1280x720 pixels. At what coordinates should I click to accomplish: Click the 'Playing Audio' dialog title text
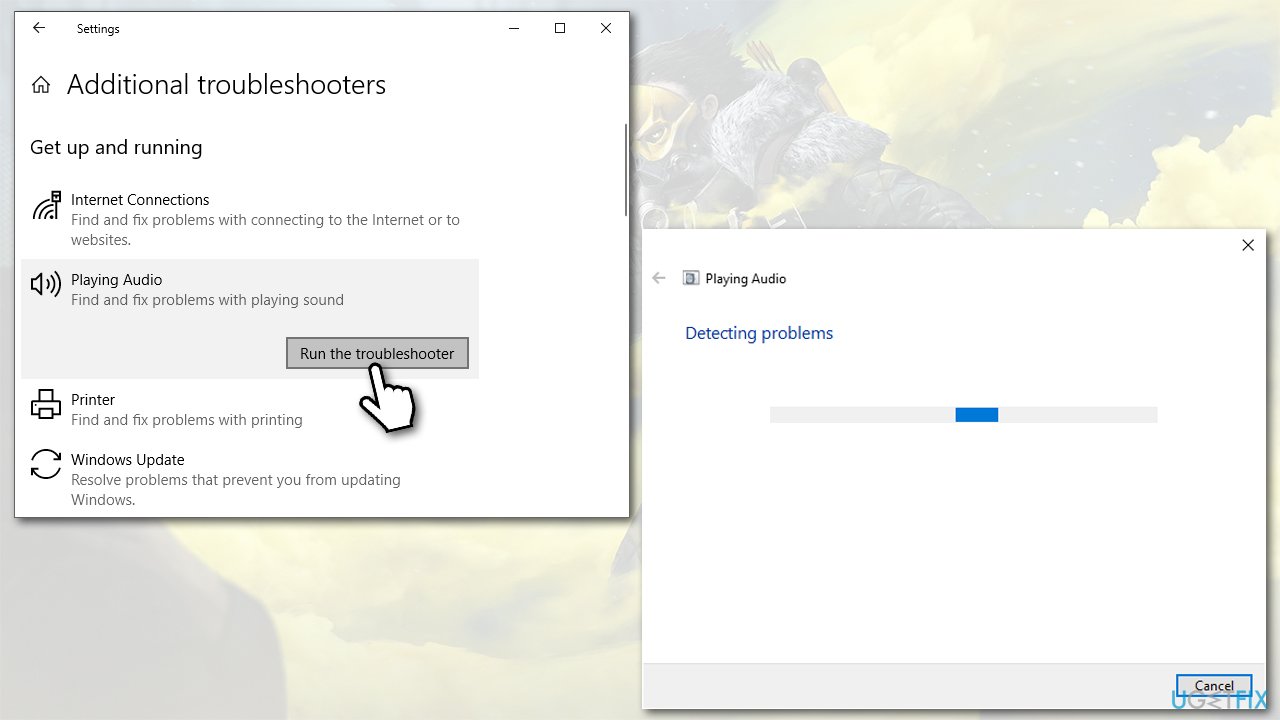click(746, 279)
